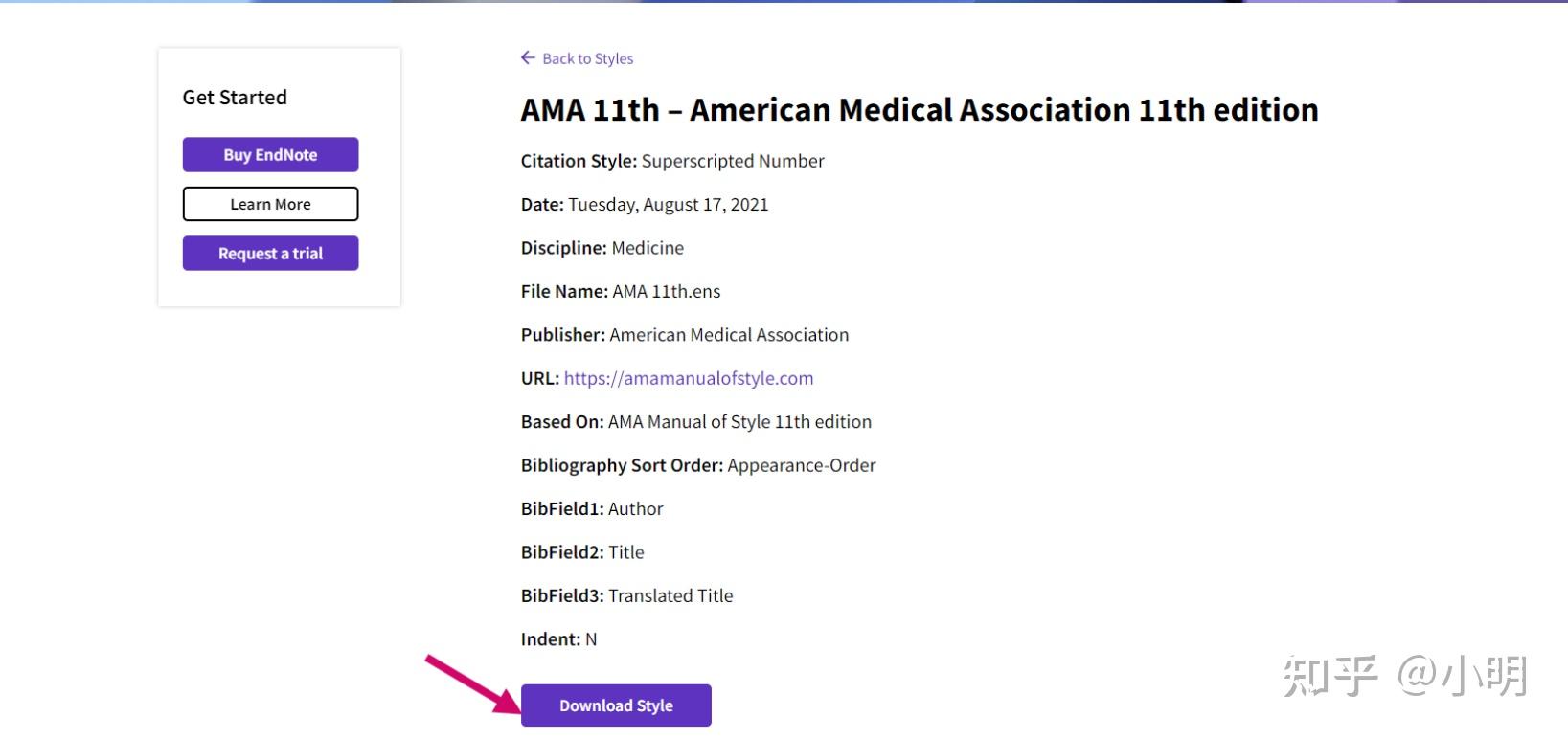The image size is (1568, 739).
Task: Click the Get Started heading
Action: click(235, 98)
